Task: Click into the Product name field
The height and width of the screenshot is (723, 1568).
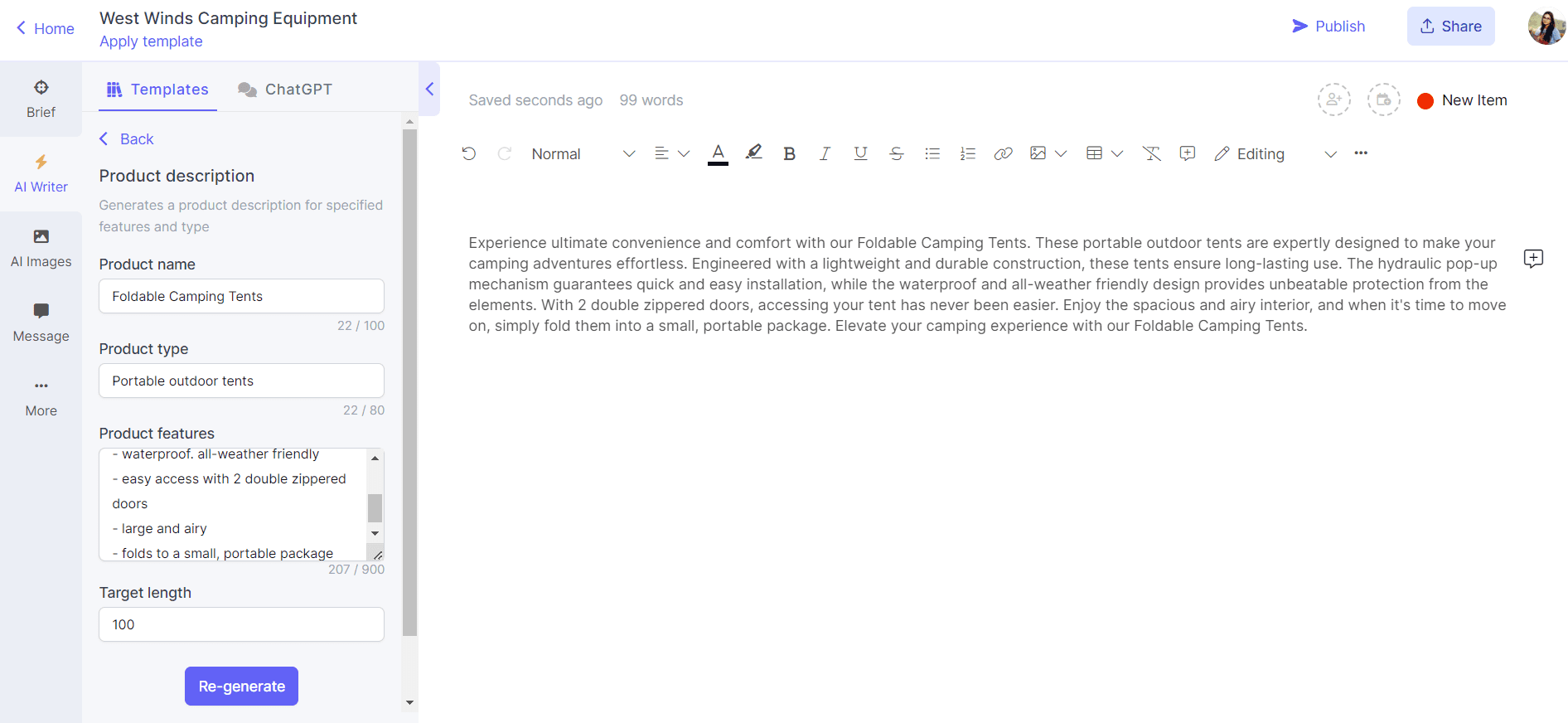Action: pyautogui.click(x=241, y=296)
